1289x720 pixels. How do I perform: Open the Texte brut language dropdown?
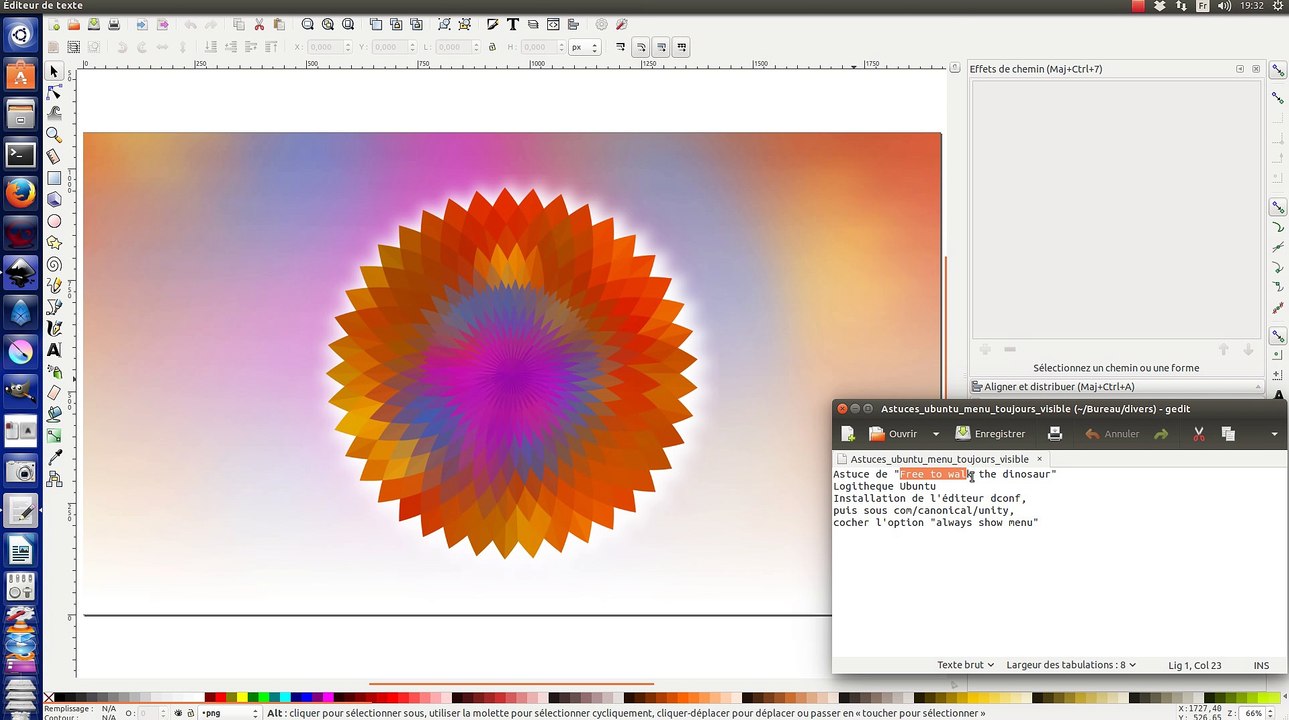click(966, 665)
